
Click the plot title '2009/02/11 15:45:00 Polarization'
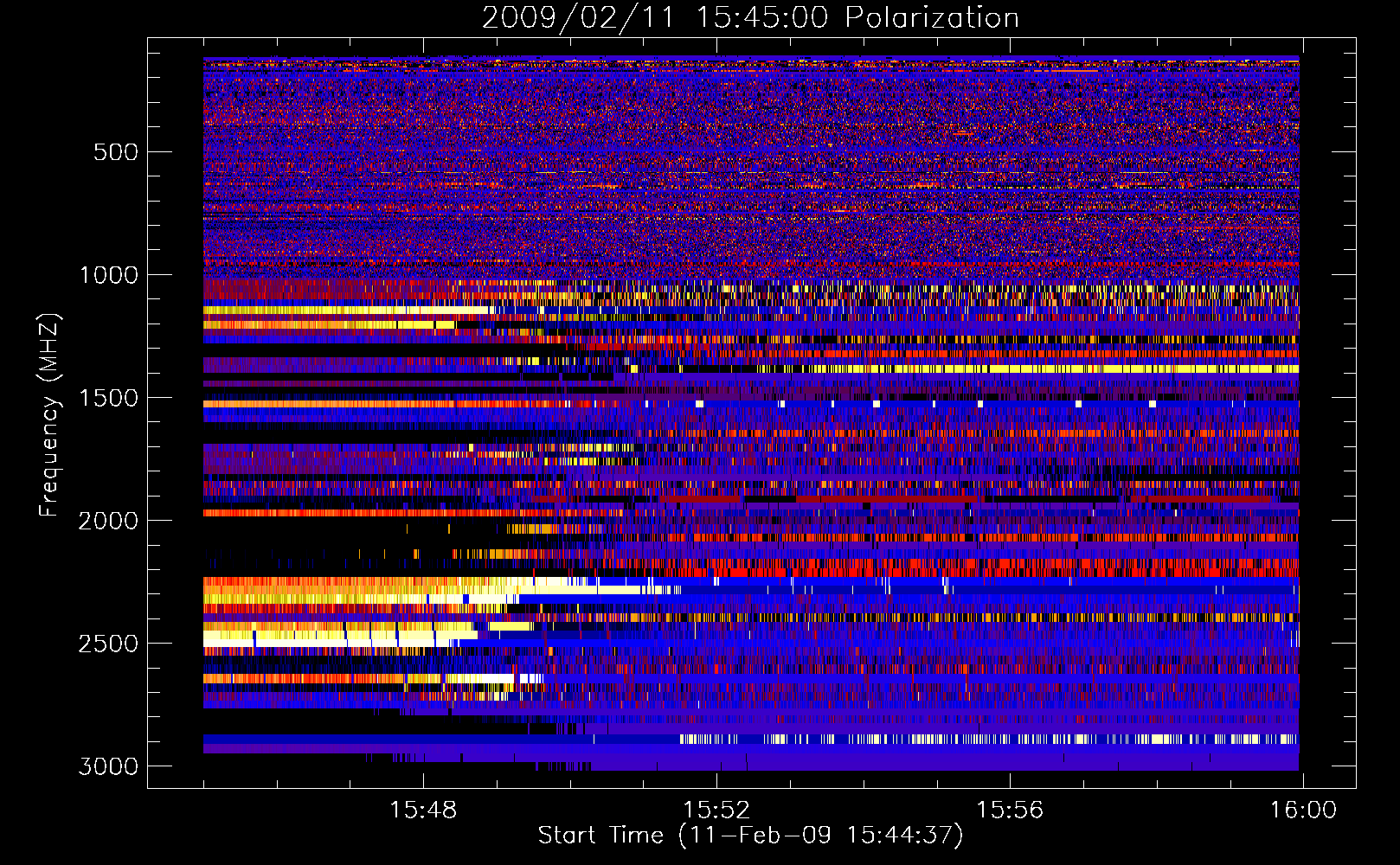[x=750, y=18]
